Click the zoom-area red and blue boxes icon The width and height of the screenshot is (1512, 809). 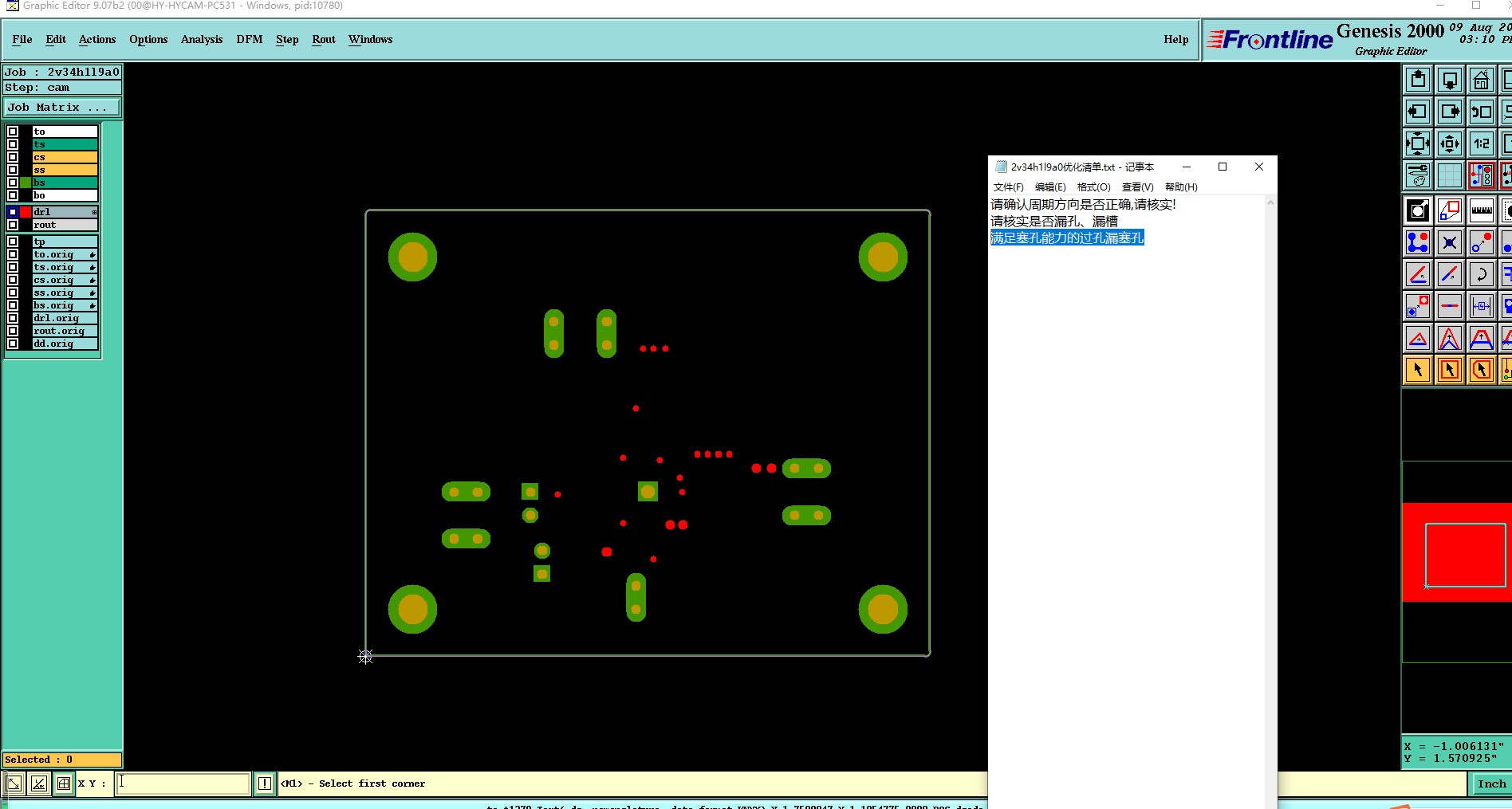pyautogui.click(x=1450, y=210)
